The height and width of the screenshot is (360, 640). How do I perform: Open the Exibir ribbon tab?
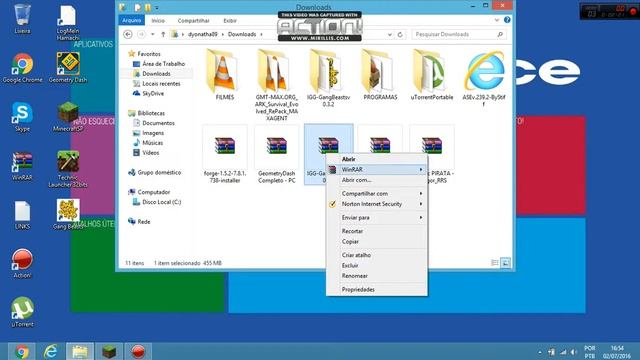click(230, 20)
